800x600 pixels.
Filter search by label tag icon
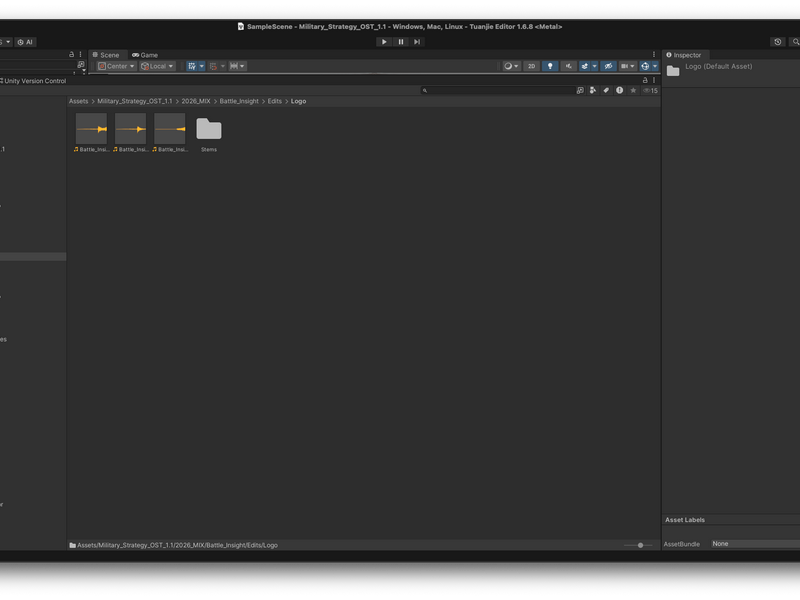(606, 90)
